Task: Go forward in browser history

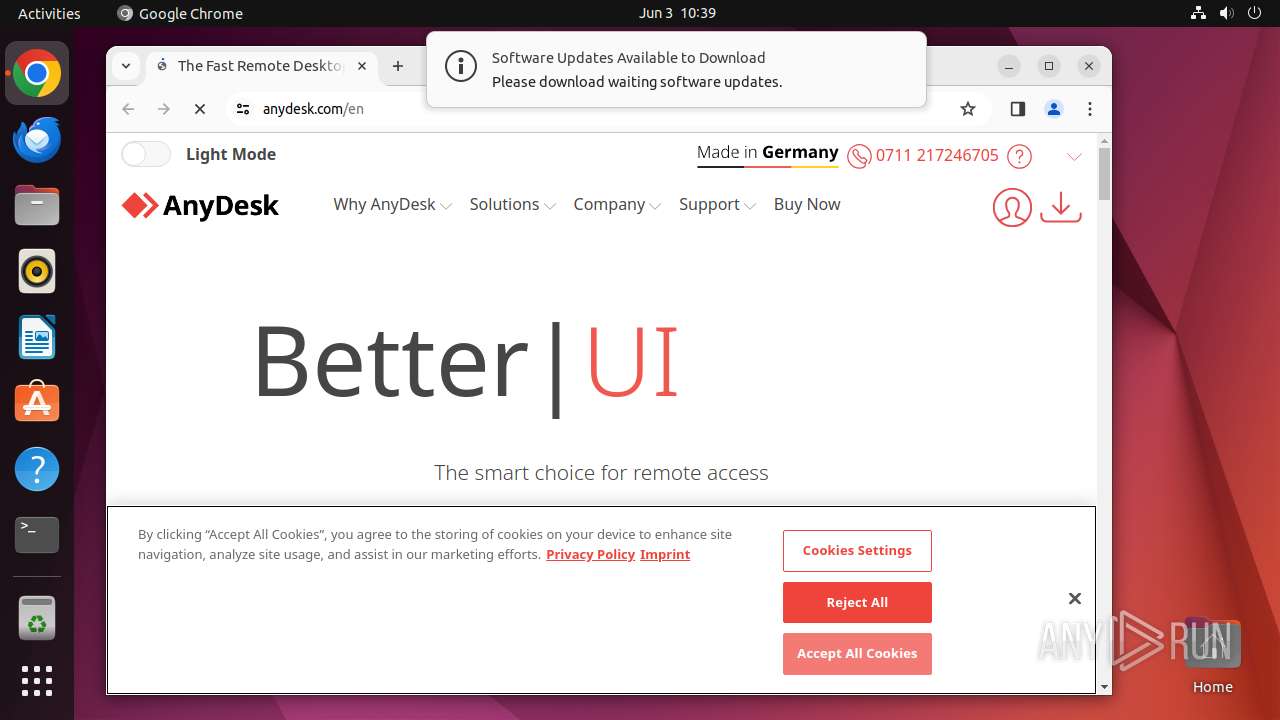Action: click(x=164, y=109)
